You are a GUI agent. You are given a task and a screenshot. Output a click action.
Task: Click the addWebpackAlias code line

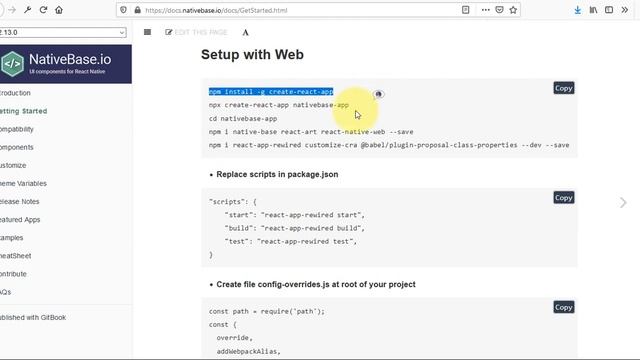[x=249, y=351]
